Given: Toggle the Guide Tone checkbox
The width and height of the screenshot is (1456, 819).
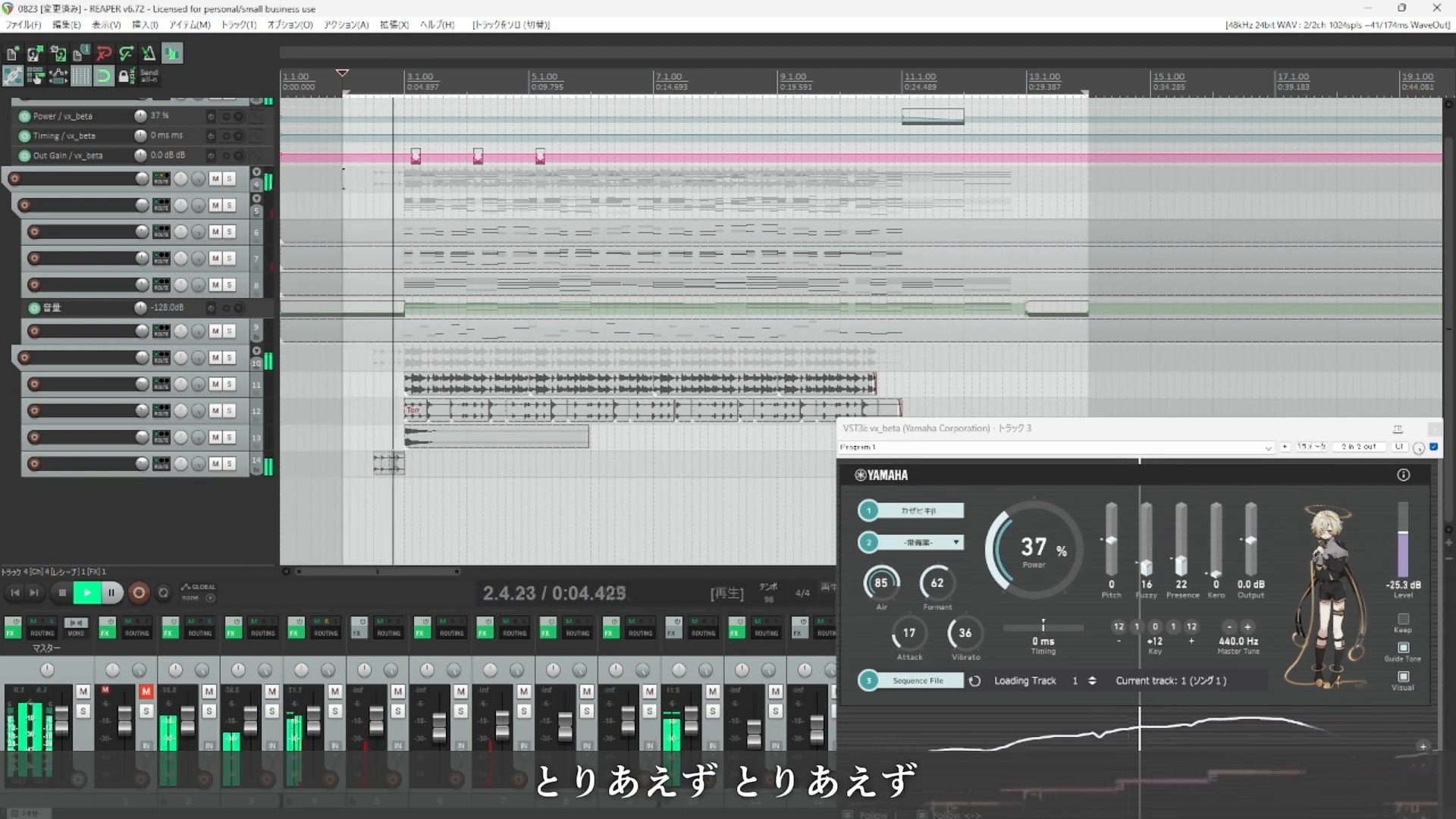Looking at the screenshot, I should click(1403, 648).
